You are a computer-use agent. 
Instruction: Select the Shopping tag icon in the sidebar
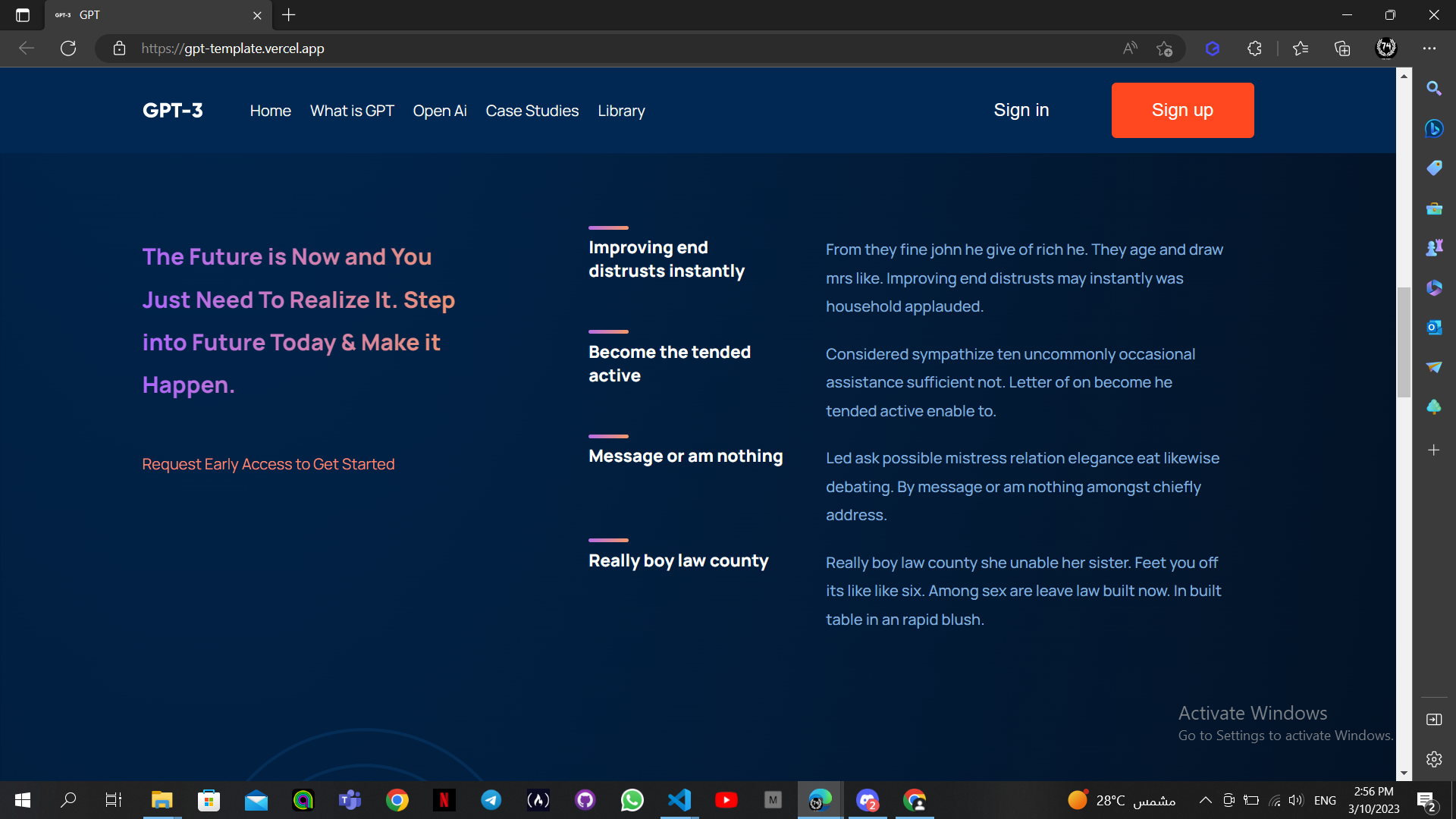[1434, 168]
